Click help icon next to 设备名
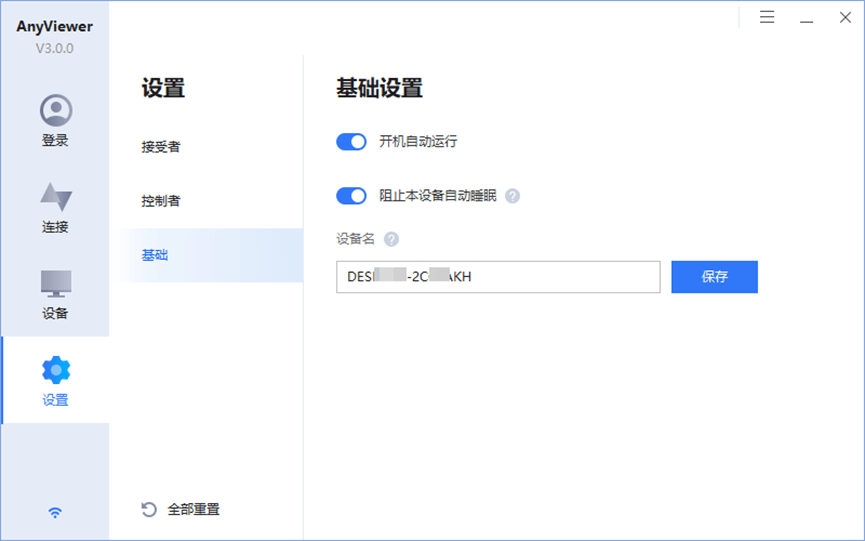Screen dimensions: 865x541 pyautogui.click(x=391, y=239)
